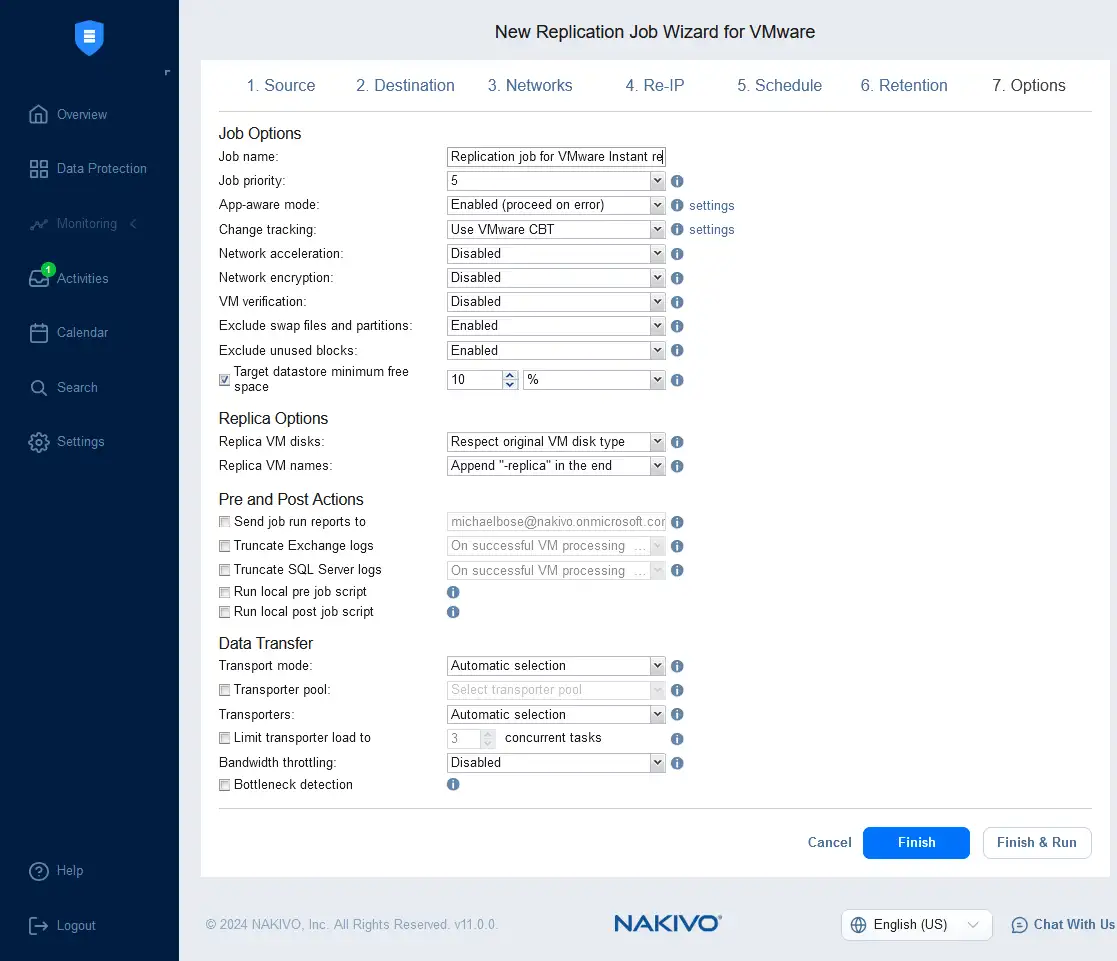Open the Overview home icon

(x=38, y=115)
